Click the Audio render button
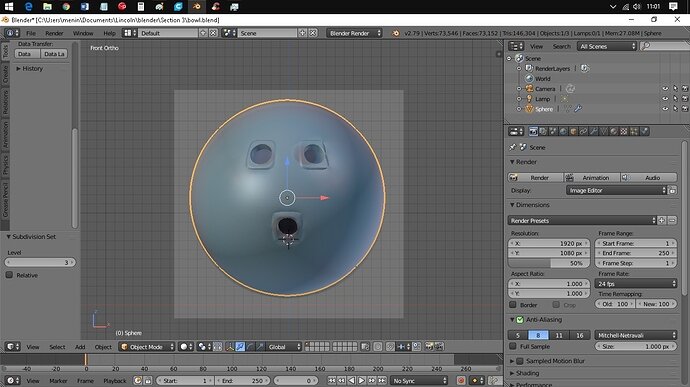690x387 pixels. (x=649, y=177)
